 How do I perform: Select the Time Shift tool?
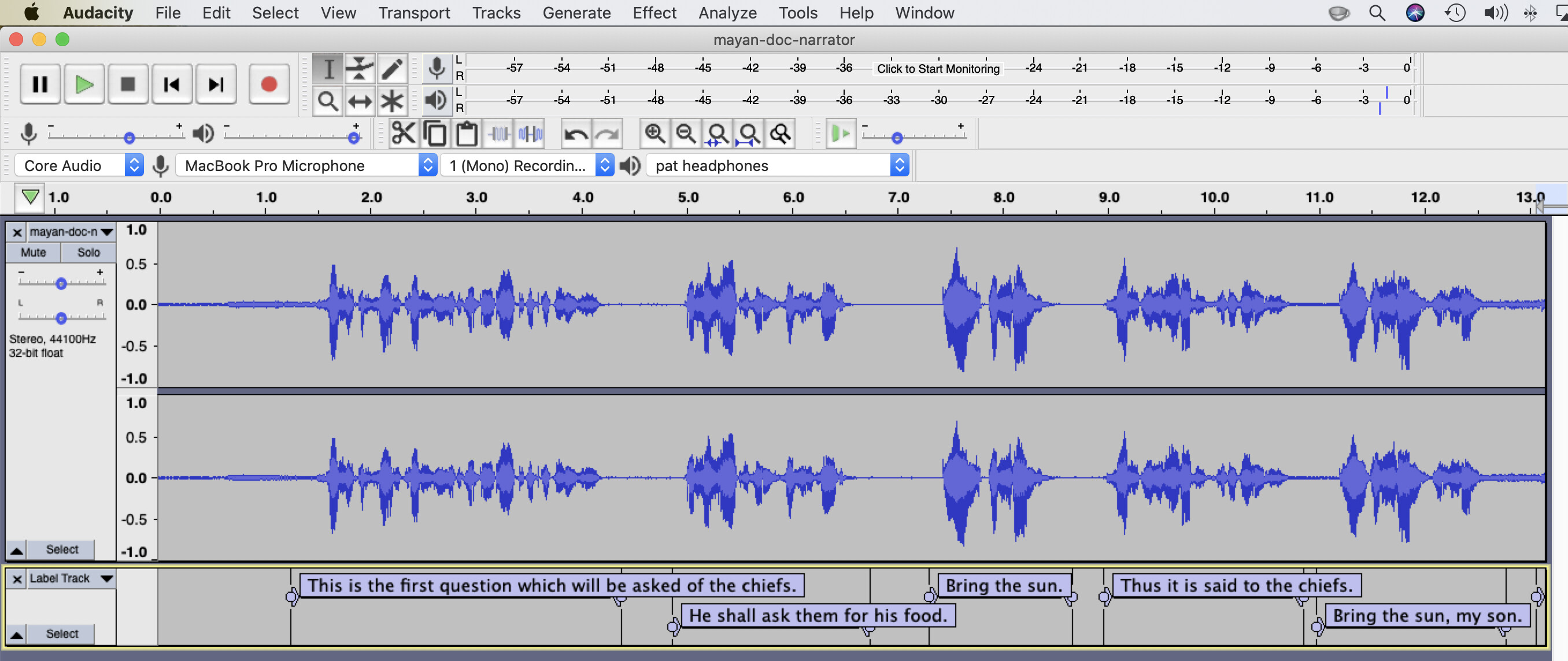click(x=360, y=101)
